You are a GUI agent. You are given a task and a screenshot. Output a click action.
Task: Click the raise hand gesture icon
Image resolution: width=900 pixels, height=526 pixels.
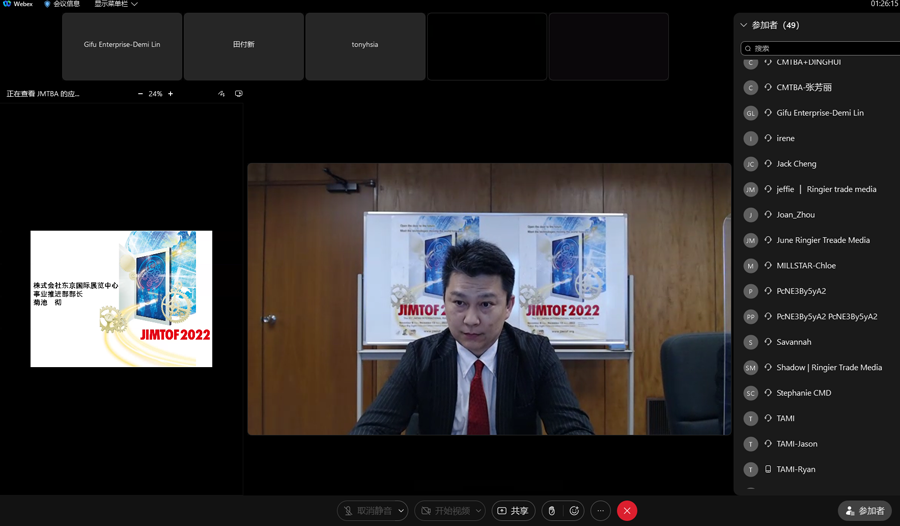551,511
